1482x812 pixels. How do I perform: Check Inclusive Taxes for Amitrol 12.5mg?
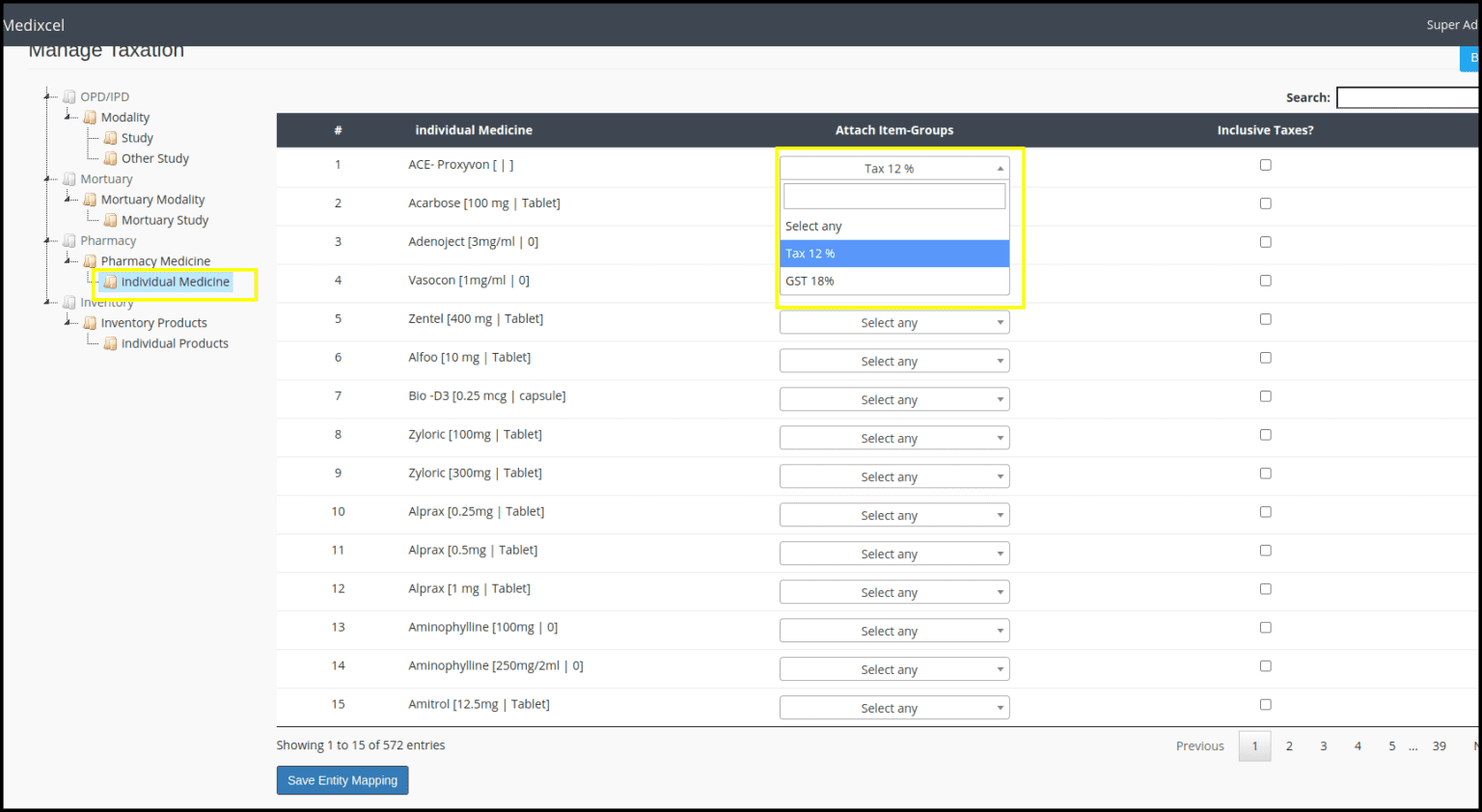tap(1265, 704)
